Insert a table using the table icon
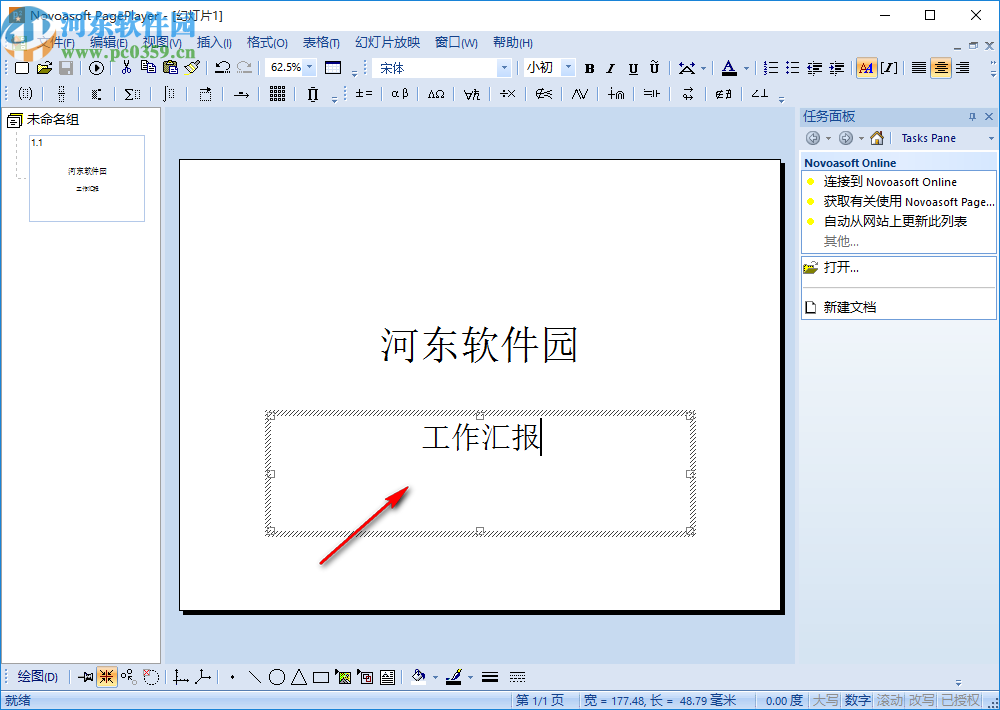 [331, 67]
